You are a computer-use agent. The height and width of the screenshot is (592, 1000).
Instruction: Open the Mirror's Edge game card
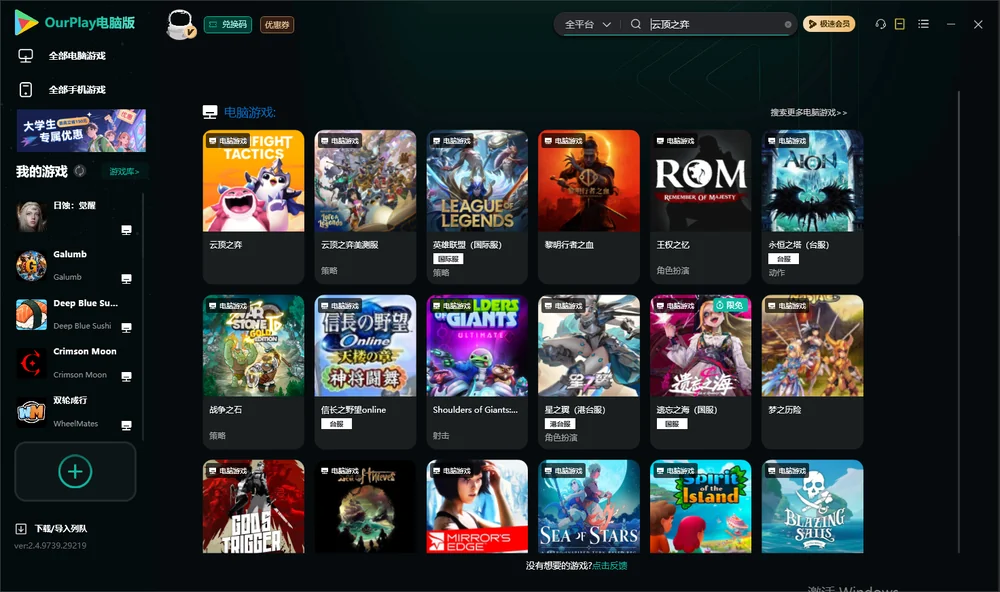pos(477,507)
